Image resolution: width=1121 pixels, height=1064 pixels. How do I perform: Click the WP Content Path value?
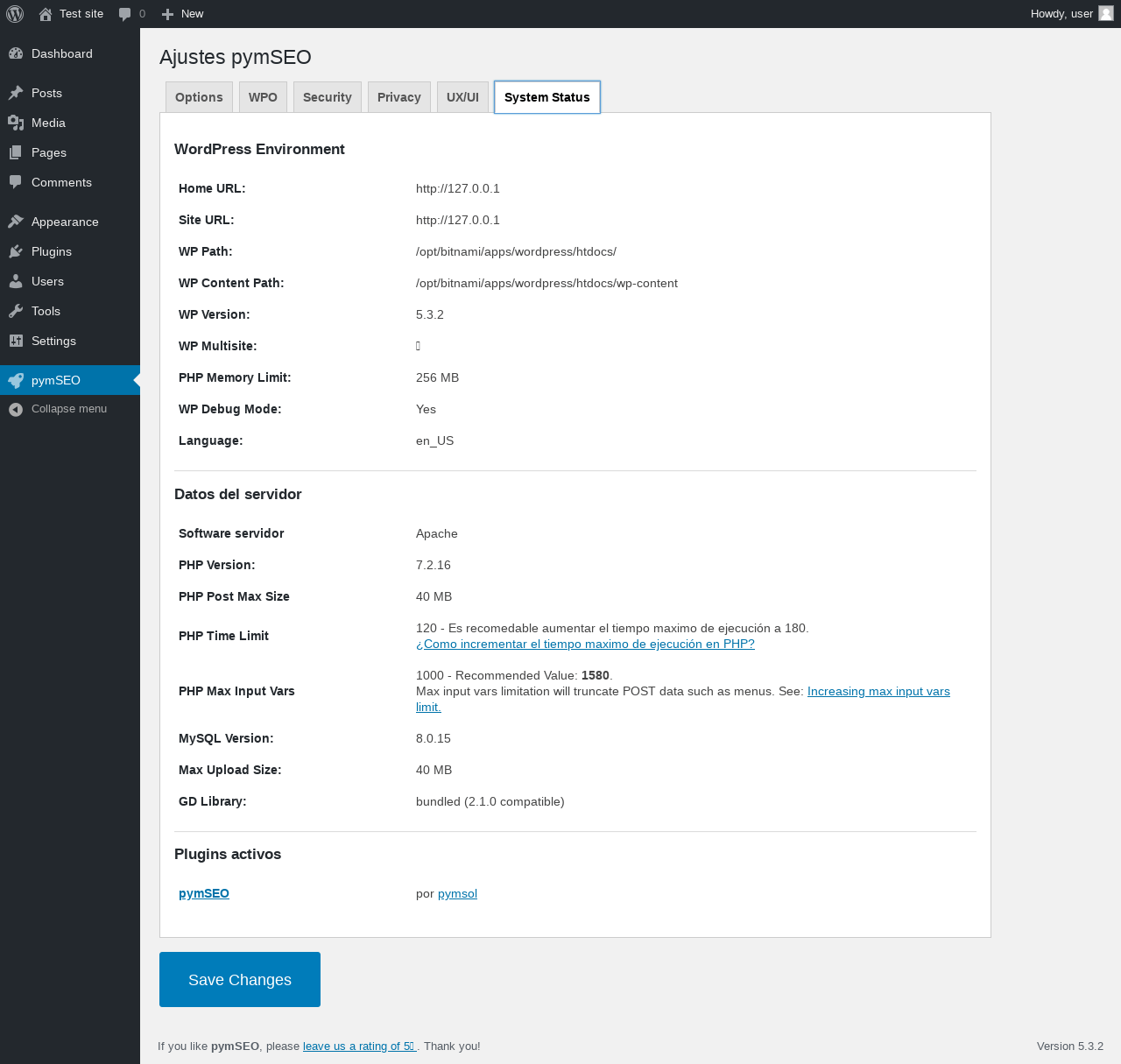coord(546,283)
